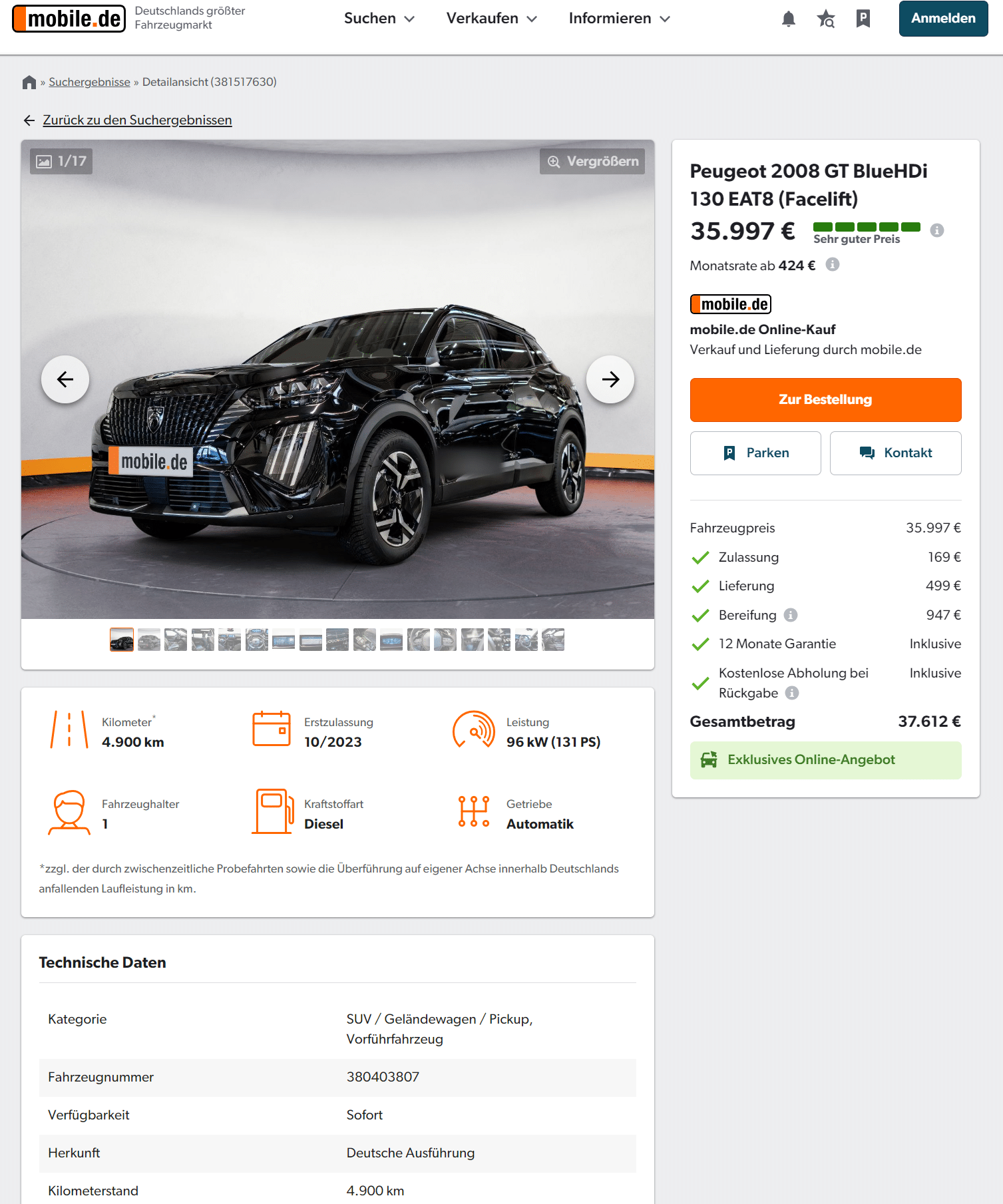Click the Kilometer road icon

coord(69,730)
